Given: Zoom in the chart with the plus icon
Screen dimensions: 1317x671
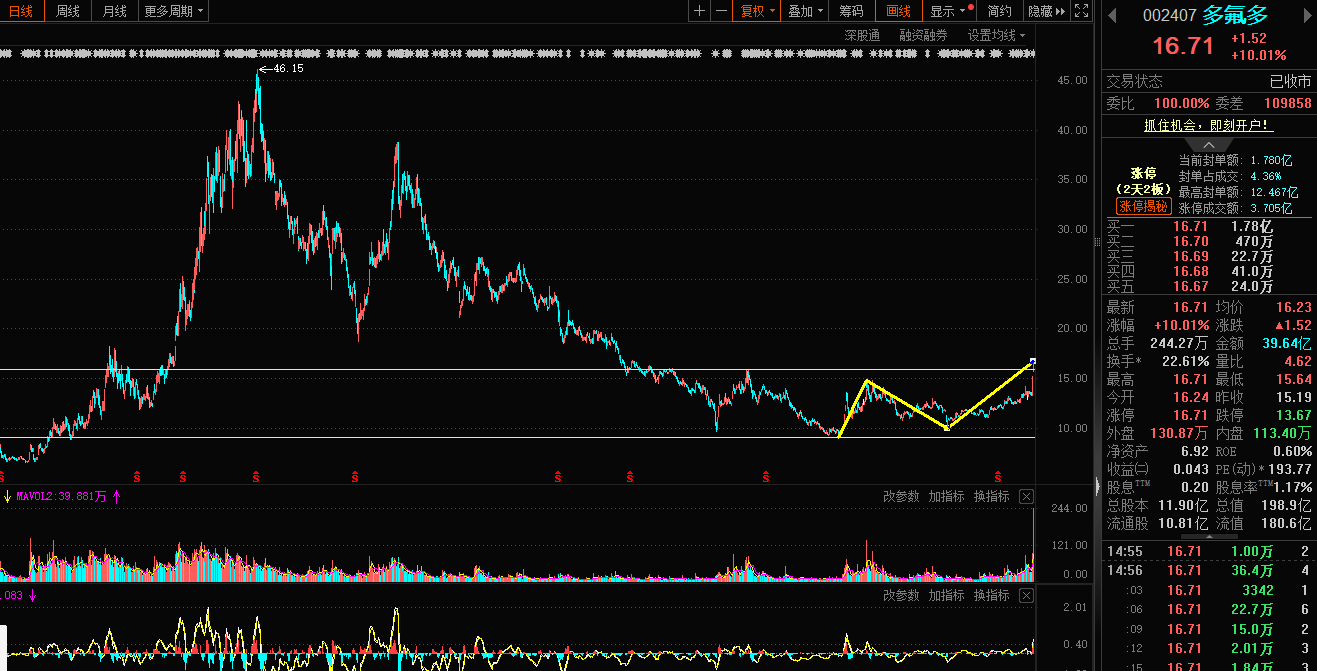Looking at the screenshot, I should pyautogui.click(x=699, y=11).
